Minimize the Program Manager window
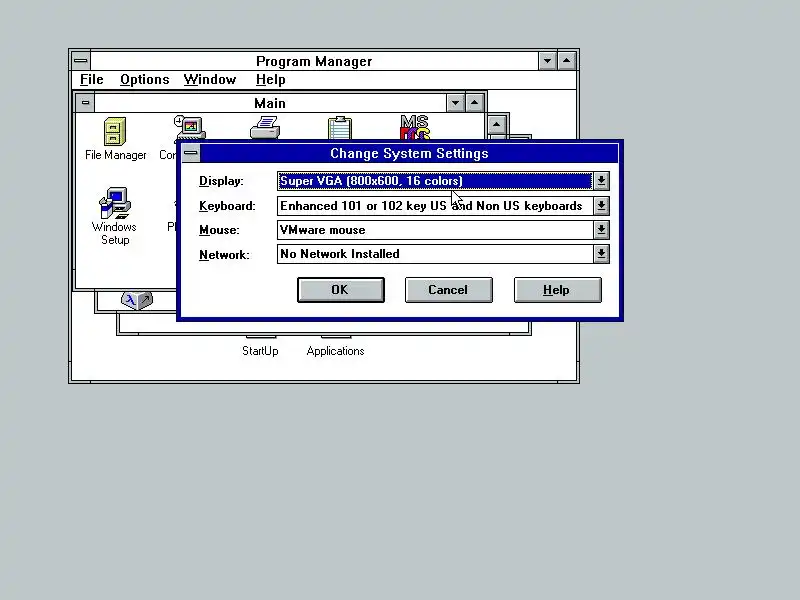This screenshot has width=800, height=600. pos(547,61)
